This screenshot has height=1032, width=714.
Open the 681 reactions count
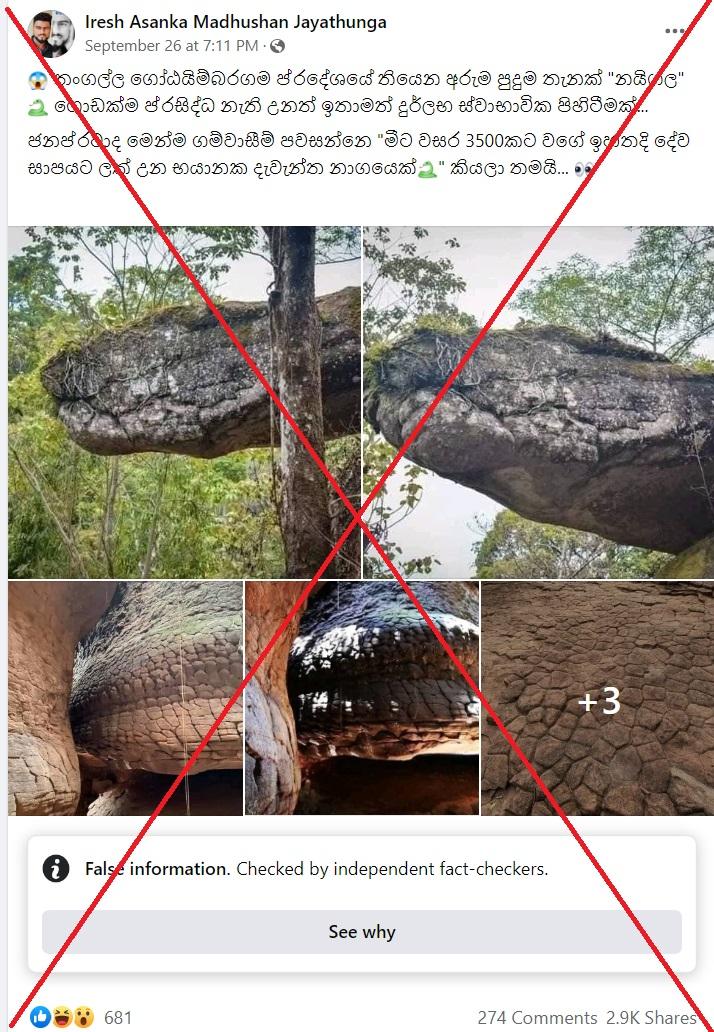118,1018
